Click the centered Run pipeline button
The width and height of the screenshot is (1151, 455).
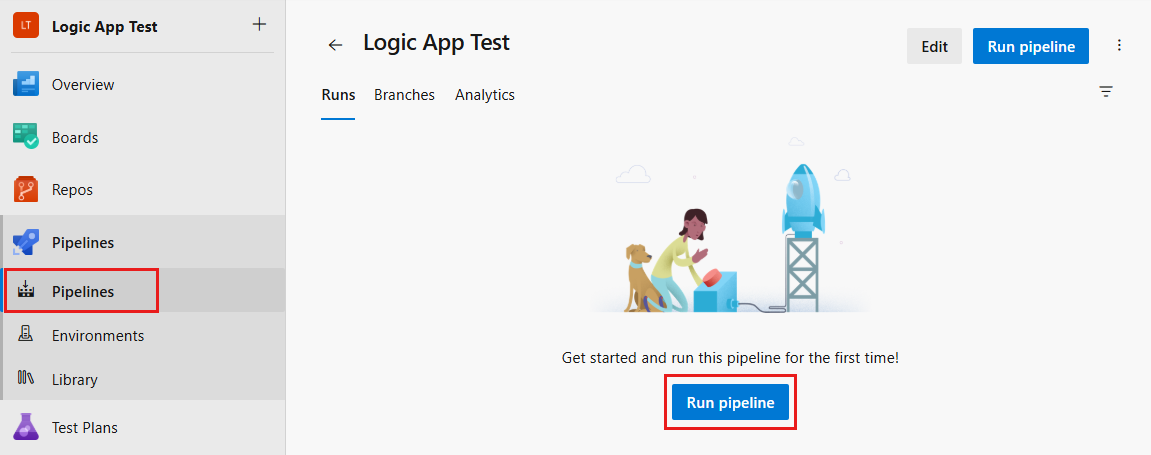tap(730, 402)
